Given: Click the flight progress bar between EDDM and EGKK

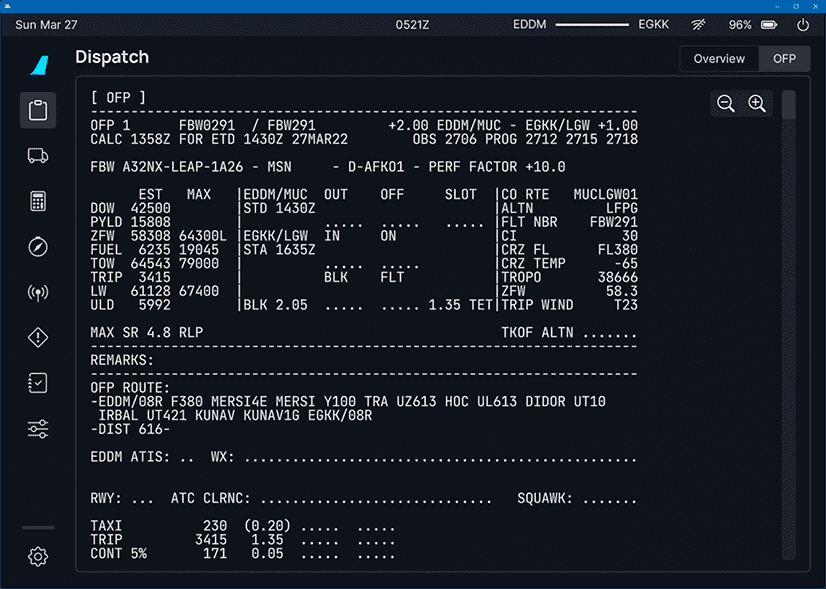Looking at the screenshot, I should 591,24.
